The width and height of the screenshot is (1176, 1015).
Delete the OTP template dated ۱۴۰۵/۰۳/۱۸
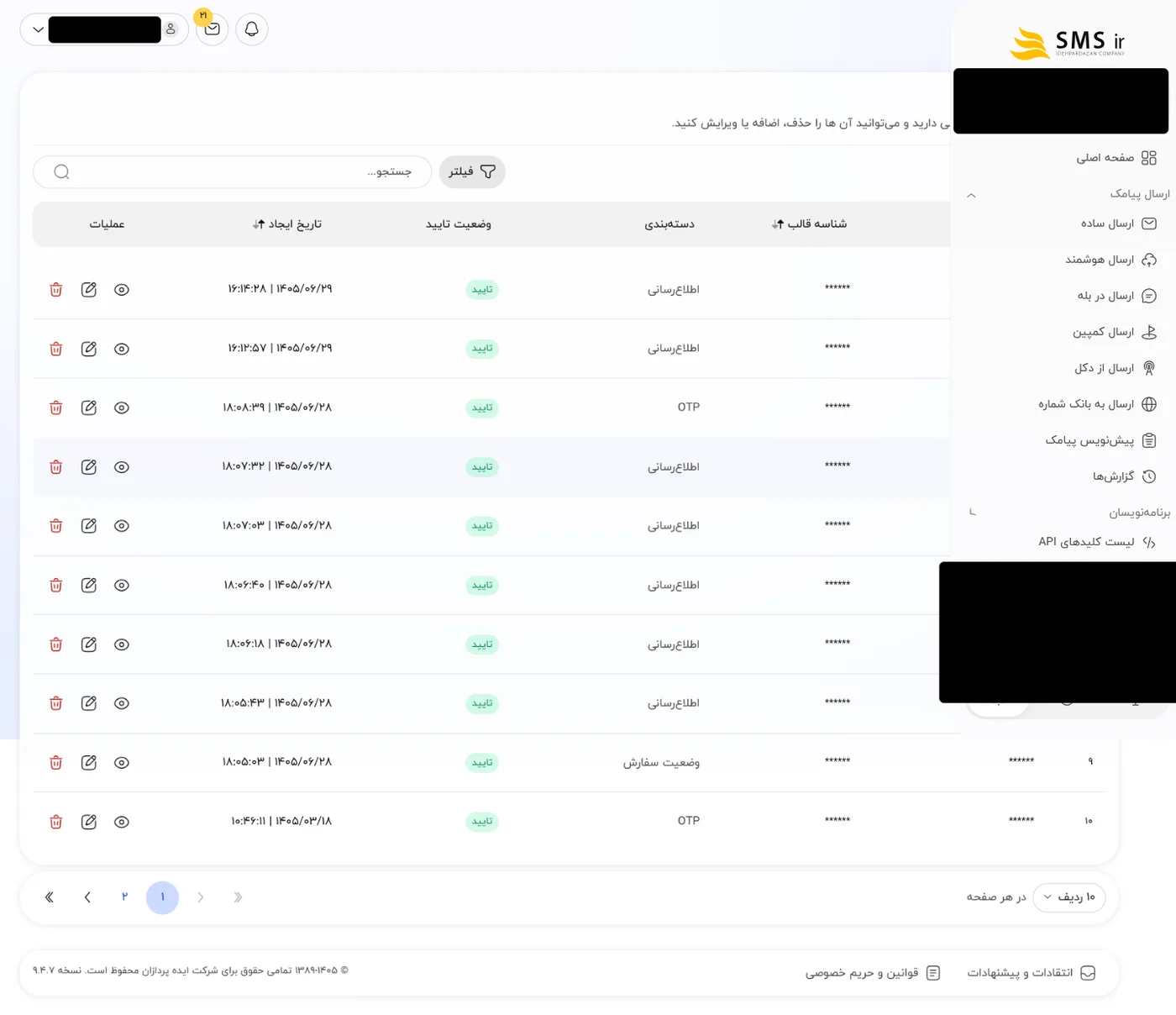(56, 822)
